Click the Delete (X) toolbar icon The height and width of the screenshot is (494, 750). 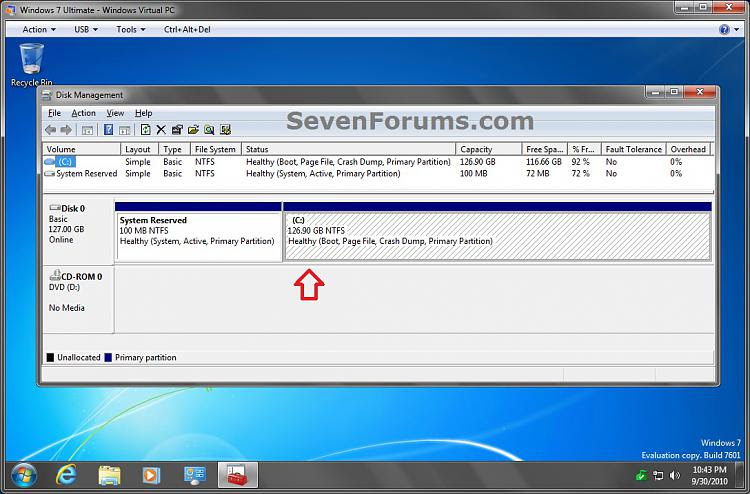point(161,130)
